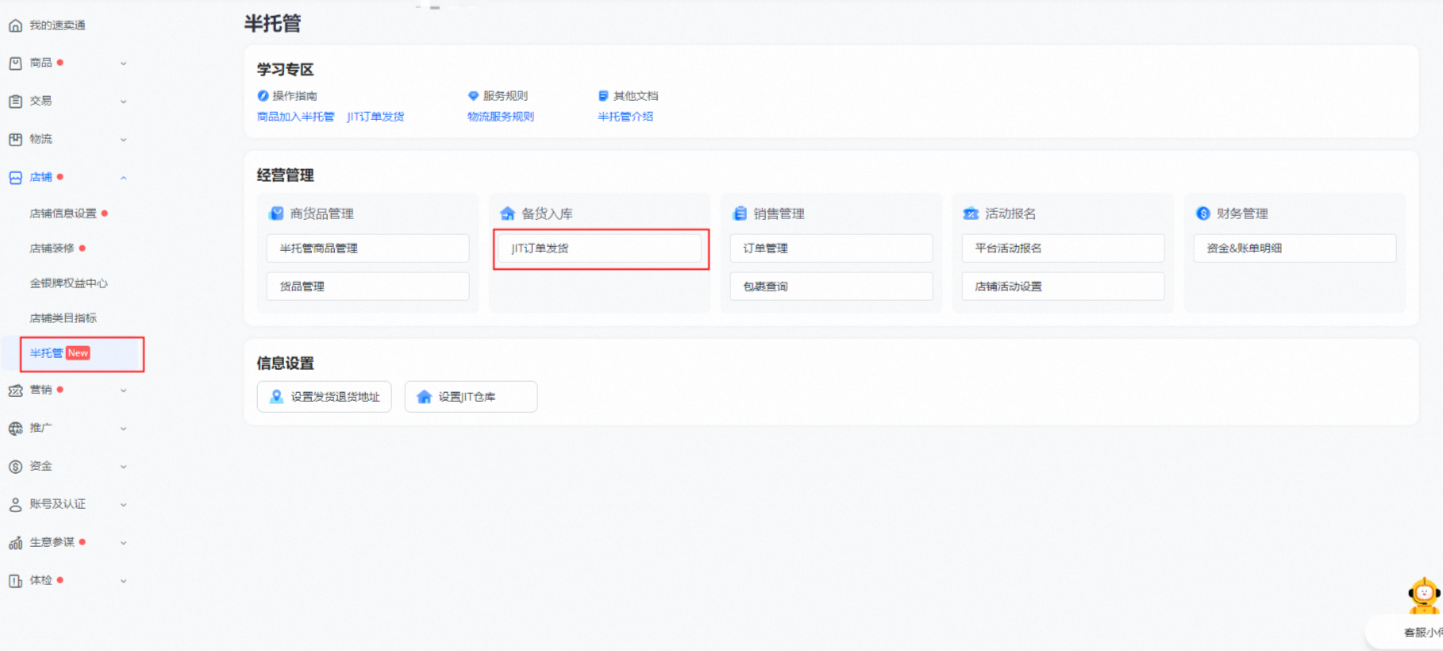Click the 资金 coin icon
The height and width of the screenshot is (651, 1443).
pos(15,466)
